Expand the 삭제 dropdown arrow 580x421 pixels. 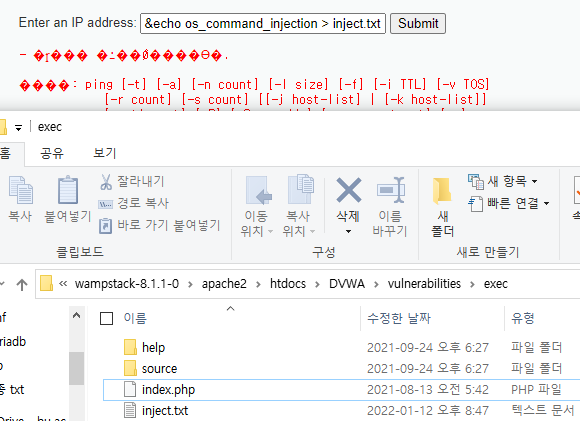(x=348, y=232)
